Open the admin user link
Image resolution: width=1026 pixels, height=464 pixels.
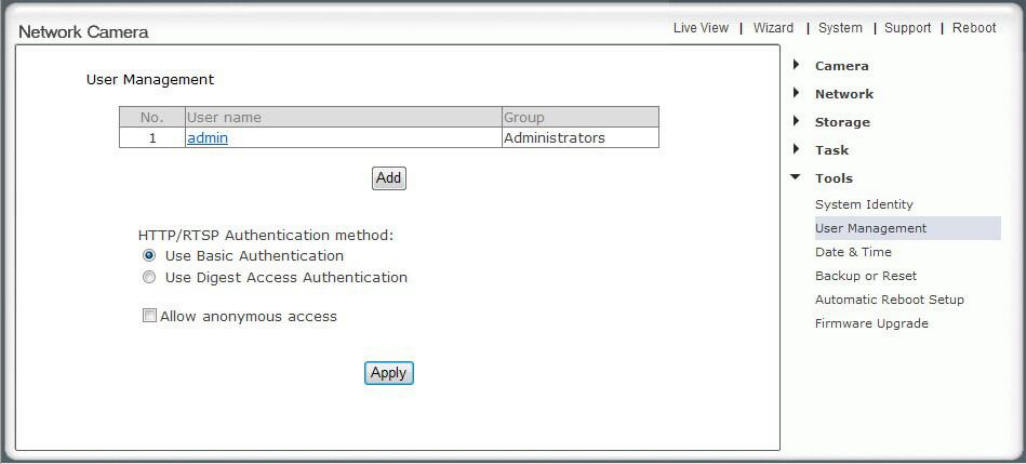(207, 138)
